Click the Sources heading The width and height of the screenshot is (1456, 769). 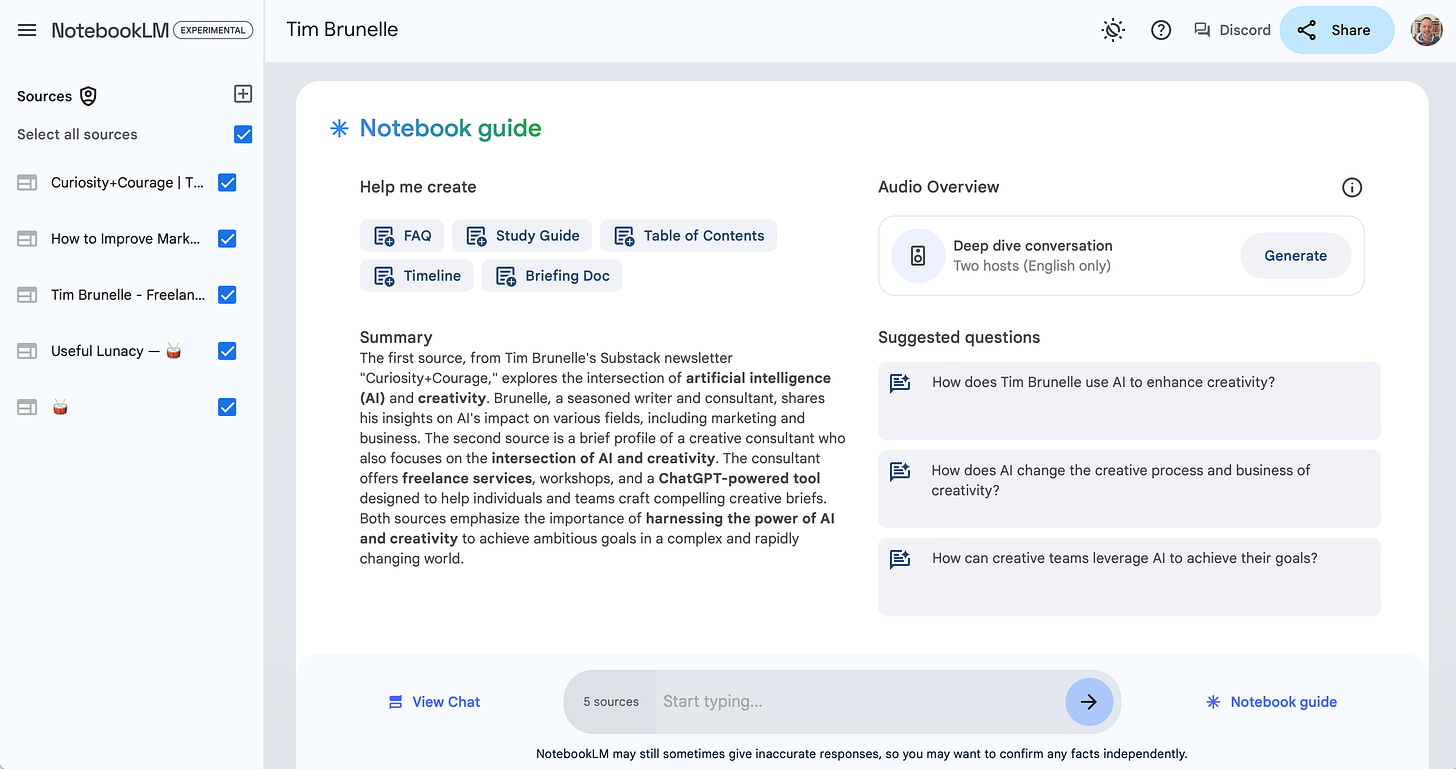pos(44,96)
